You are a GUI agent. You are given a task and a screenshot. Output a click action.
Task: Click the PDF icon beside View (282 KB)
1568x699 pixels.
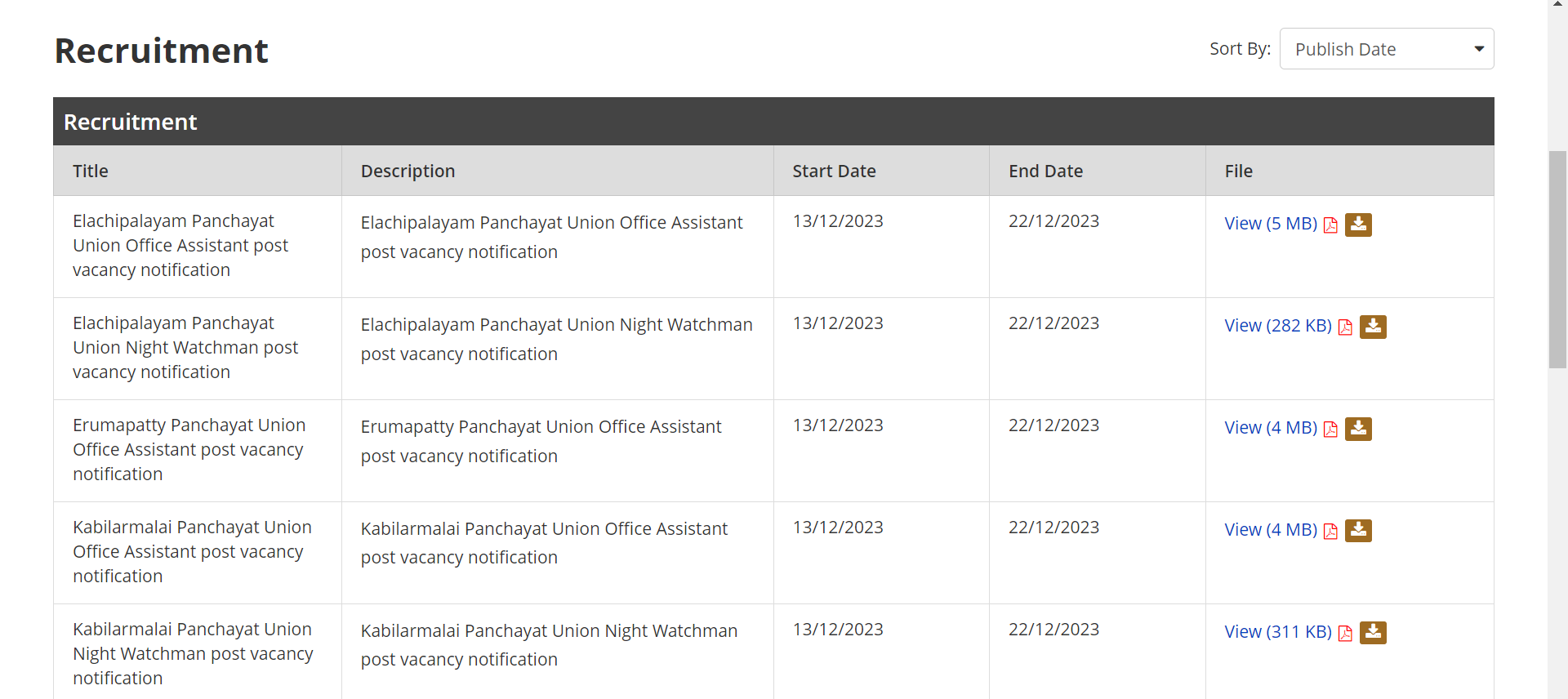point(1345,327)
